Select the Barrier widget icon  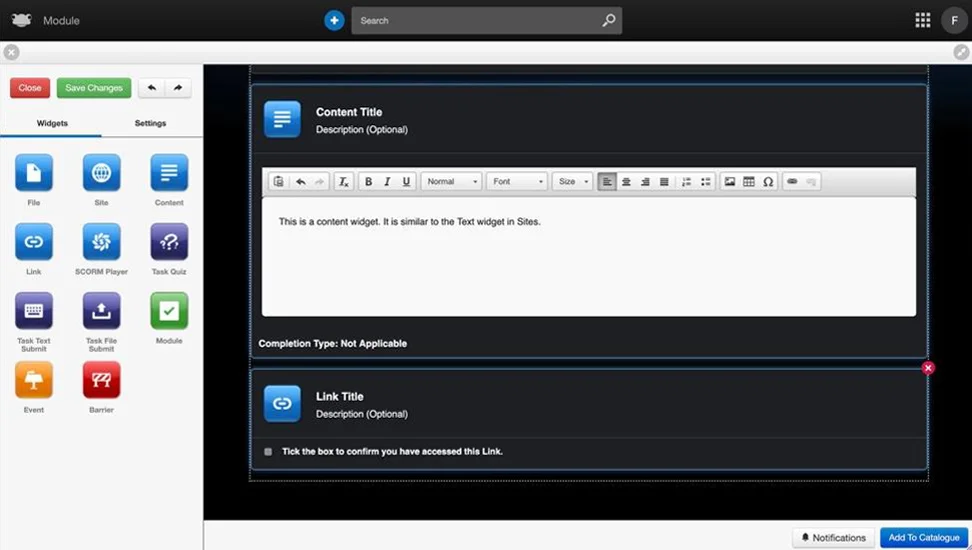[101, 379]
